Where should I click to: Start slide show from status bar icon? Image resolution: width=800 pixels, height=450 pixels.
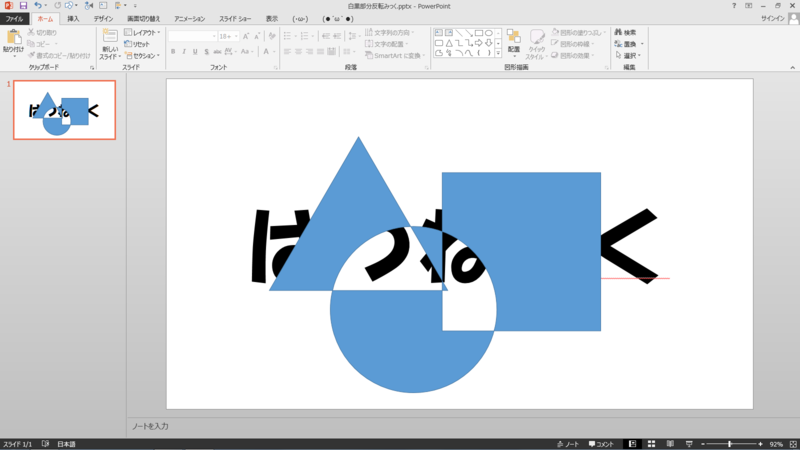[689, 444]
